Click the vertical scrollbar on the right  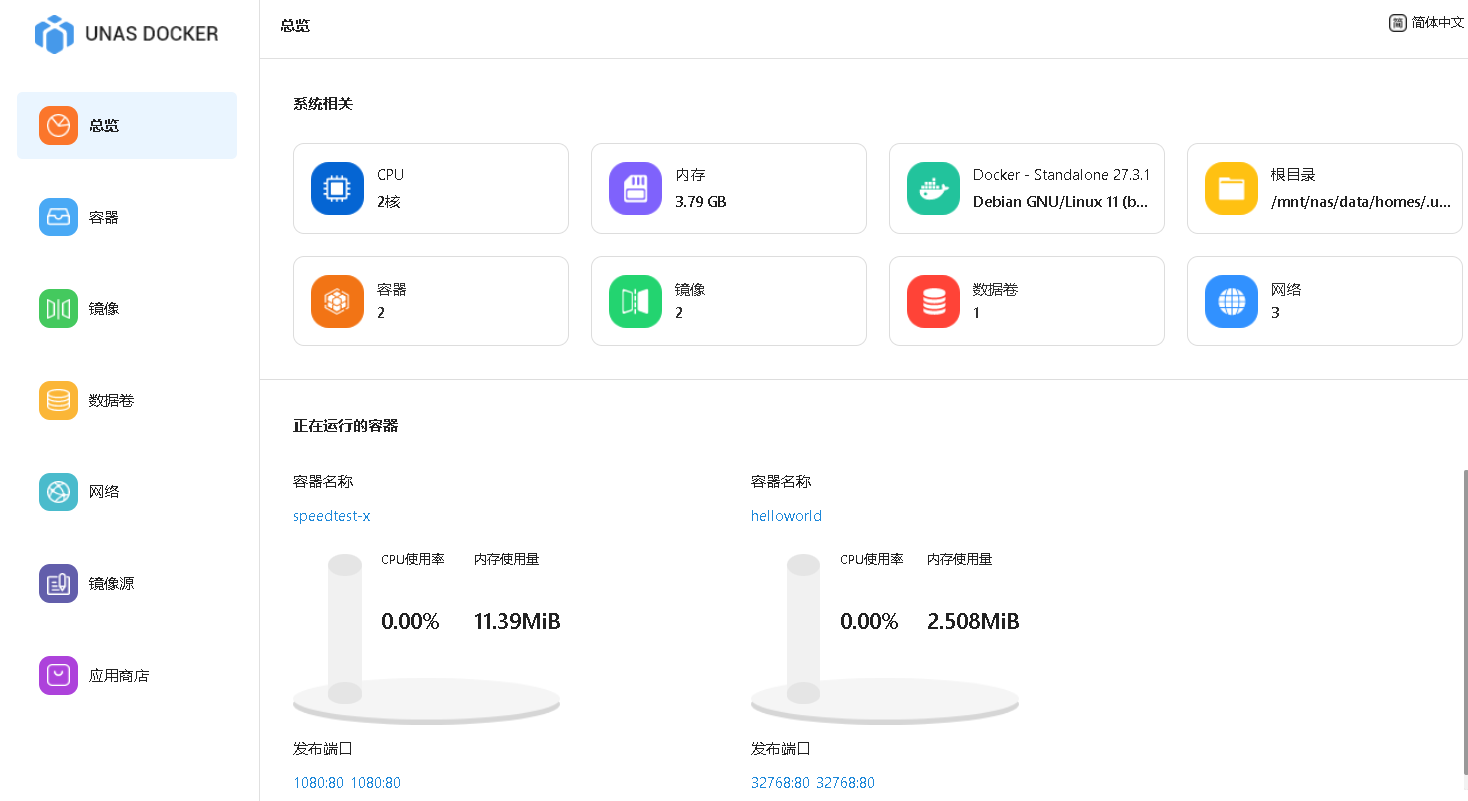tap(1464, 620)
